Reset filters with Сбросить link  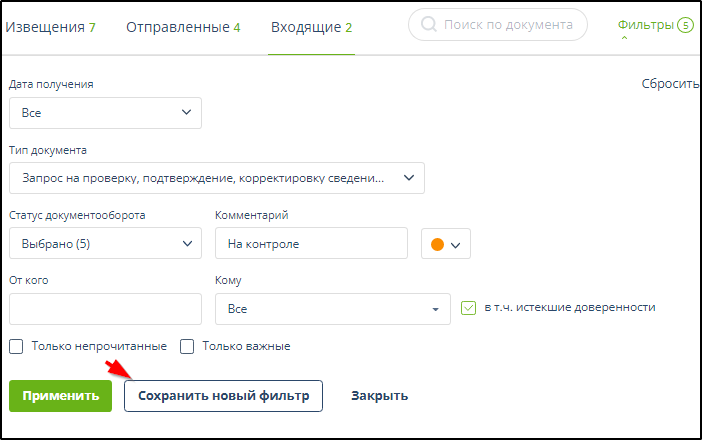670,84
